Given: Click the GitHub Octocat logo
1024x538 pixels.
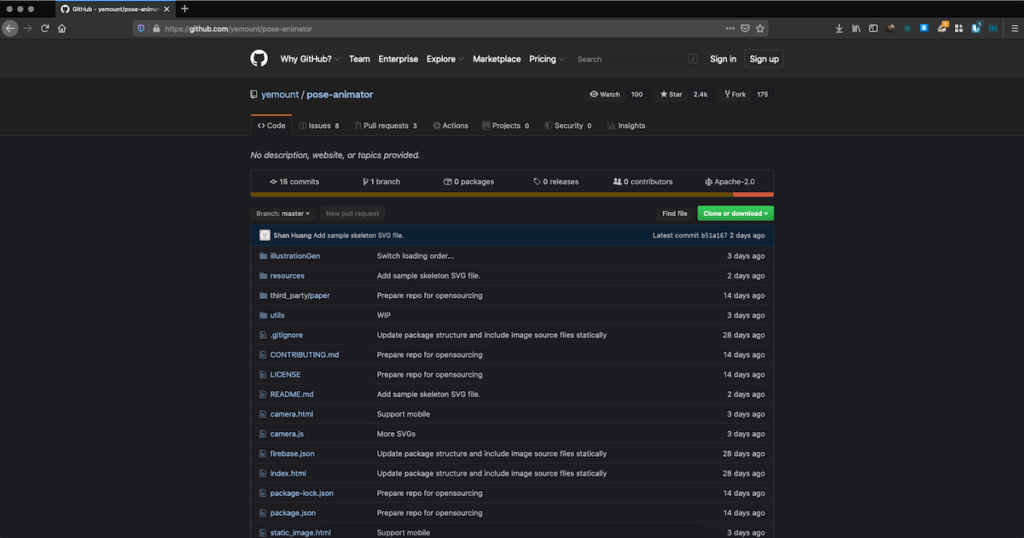Looking at the screenshot, I should click(x=259, y=59).
